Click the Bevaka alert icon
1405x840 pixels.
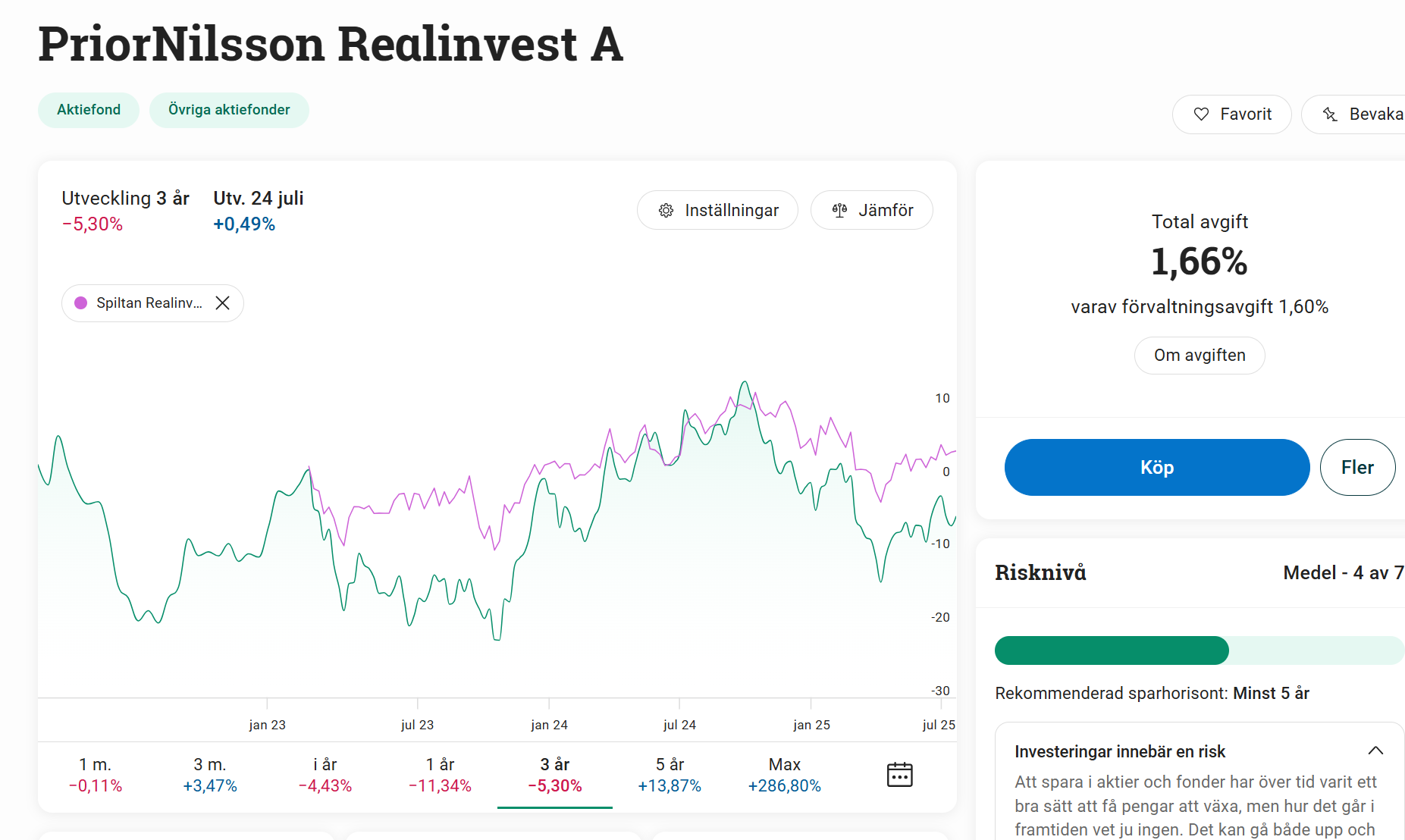point(1330,114)
